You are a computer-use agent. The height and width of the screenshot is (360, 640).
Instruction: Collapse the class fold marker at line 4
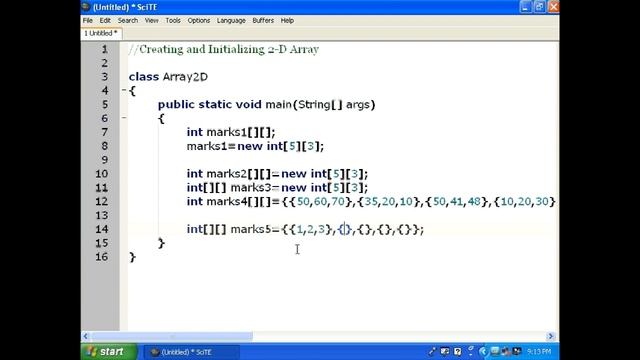(124, 90)
